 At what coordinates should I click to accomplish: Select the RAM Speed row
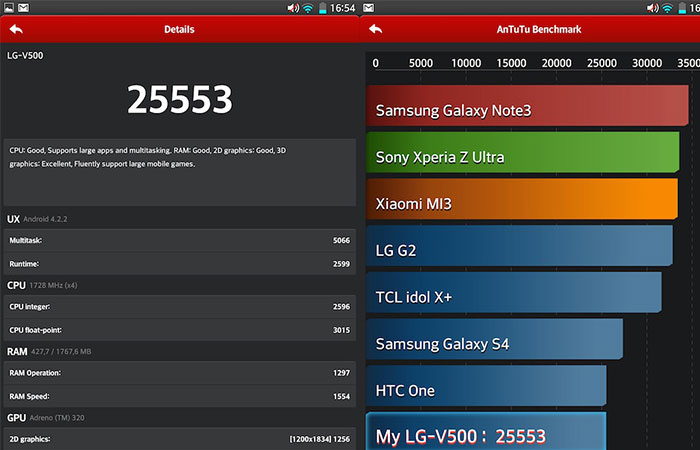(179, 395)
